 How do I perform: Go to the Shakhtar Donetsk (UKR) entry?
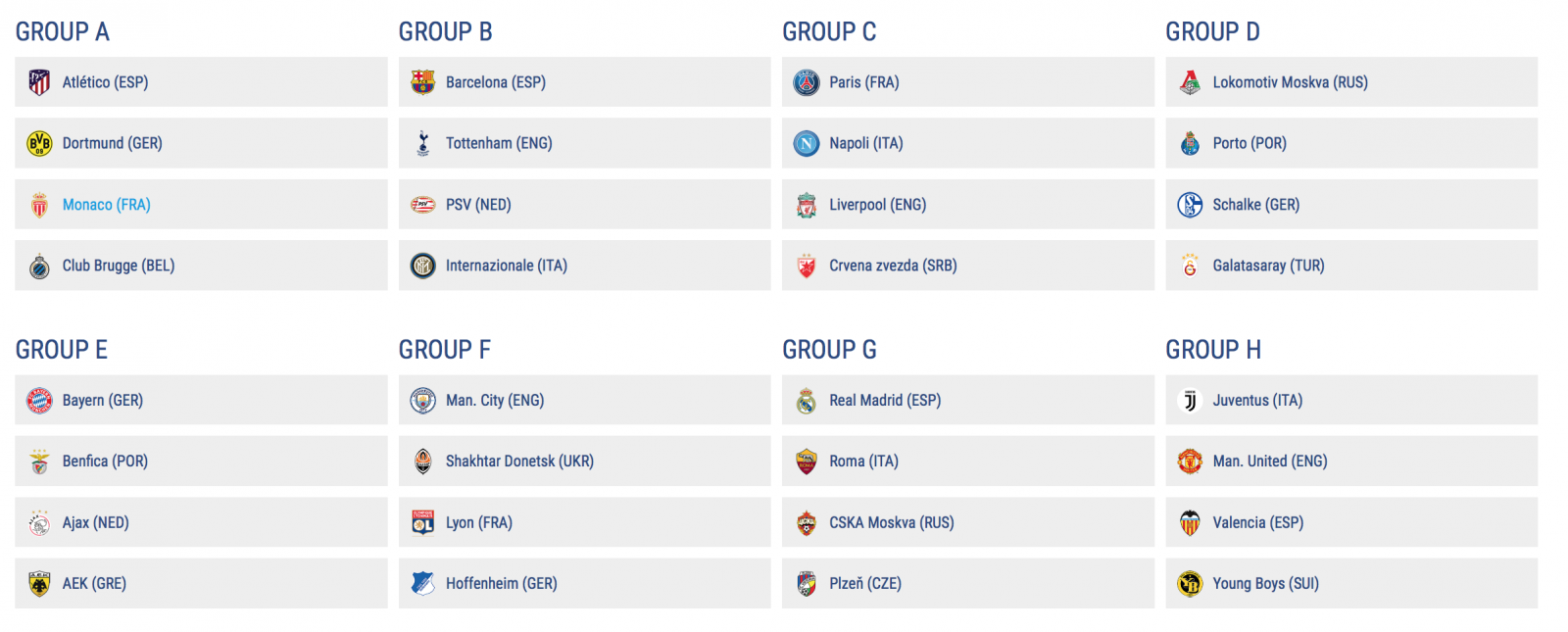(519, 462)
